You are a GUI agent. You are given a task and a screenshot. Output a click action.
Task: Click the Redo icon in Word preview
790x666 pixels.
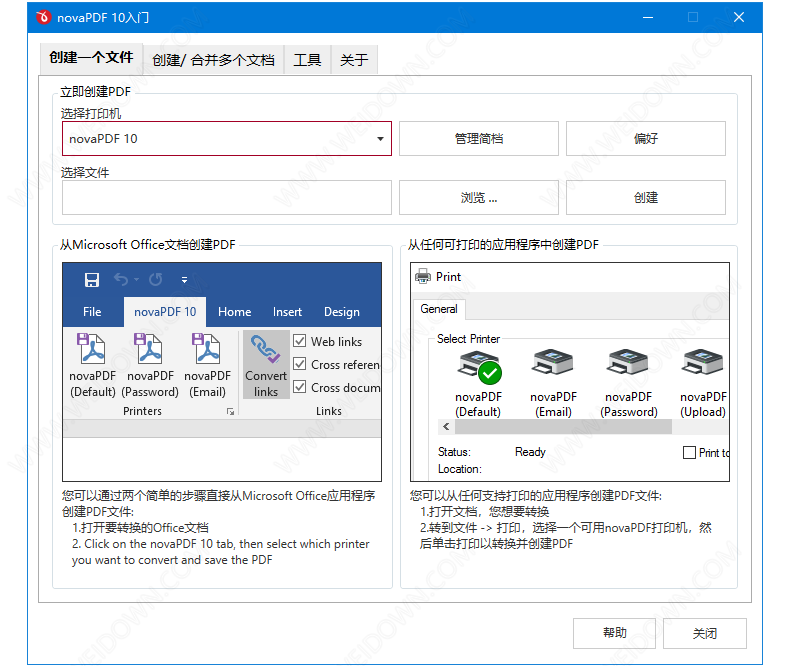pos(156,279)
